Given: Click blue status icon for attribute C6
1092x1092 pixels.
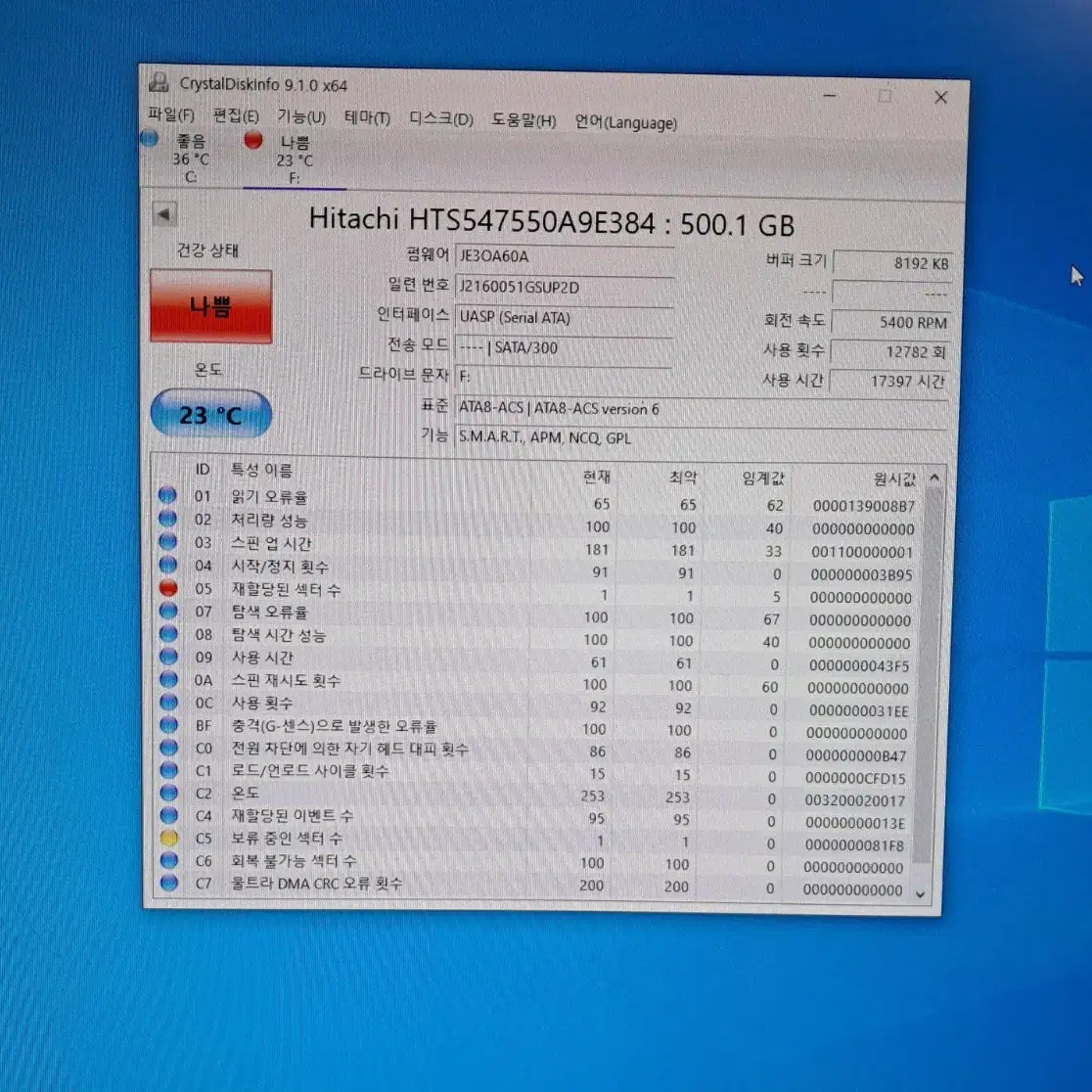Looking at the screenshot, I should tap(168, 860).
